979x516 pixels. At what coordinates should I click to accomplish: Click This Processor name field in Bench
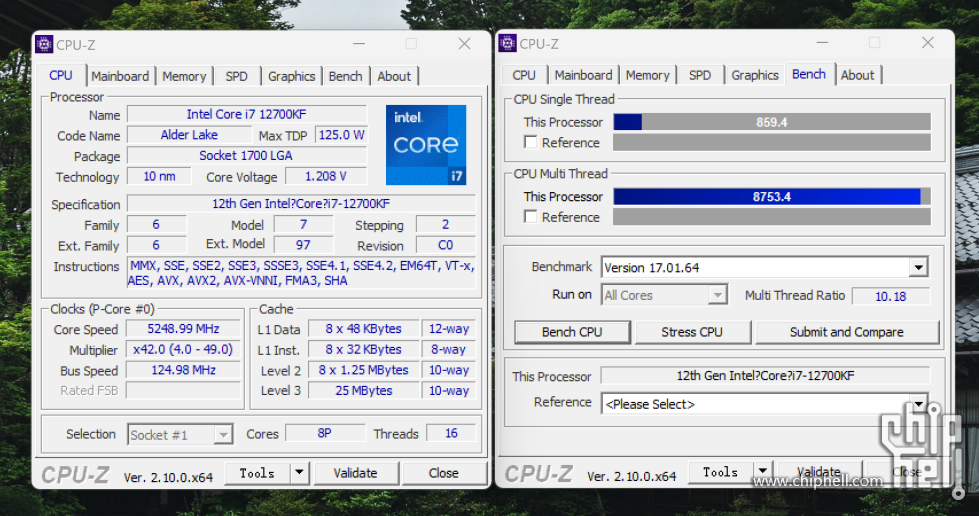(765, 375)
